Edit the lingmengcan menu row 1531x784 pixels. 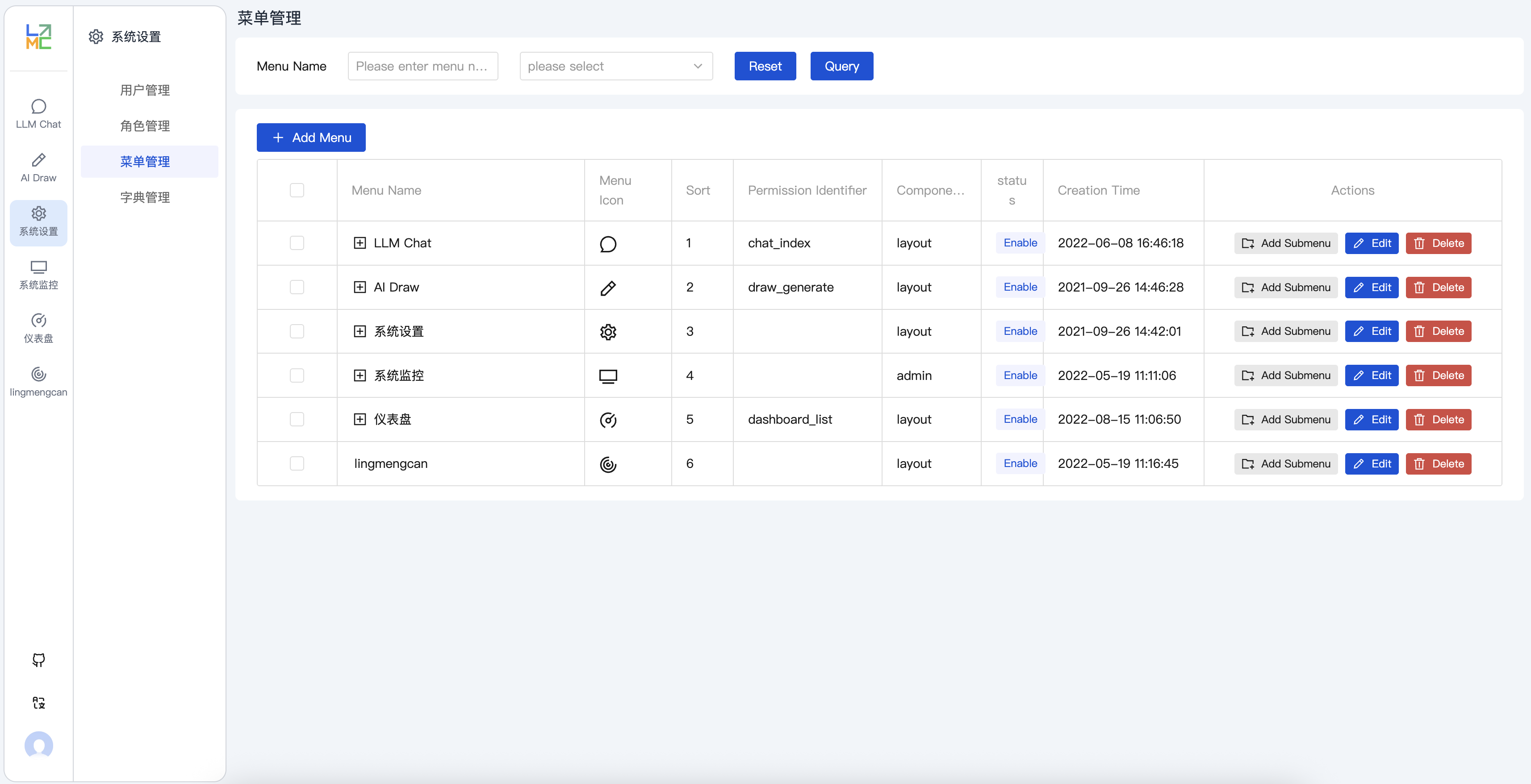point(1372,464)
